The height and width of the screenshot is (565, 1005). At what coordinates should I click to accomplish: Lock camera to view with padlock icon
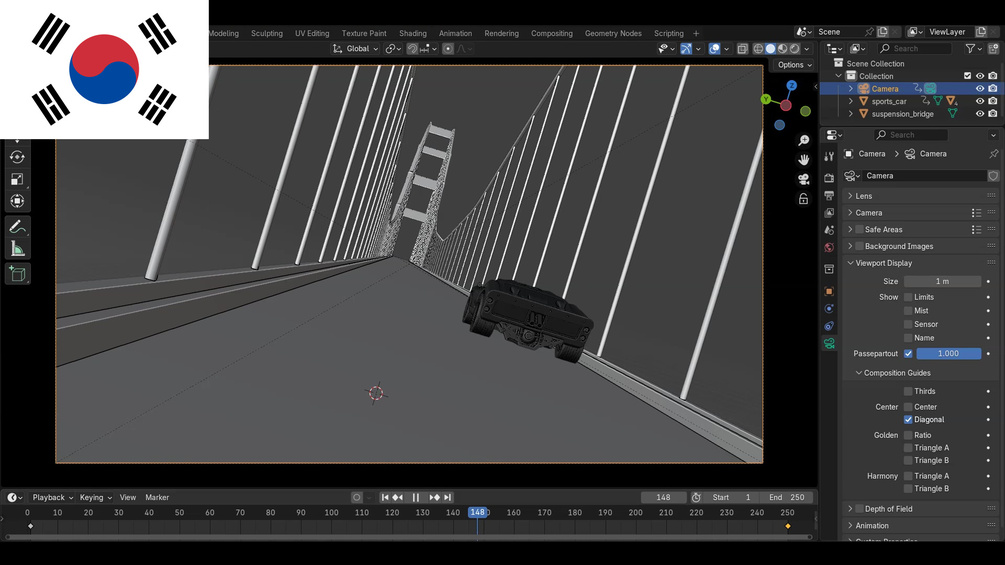(803, 199)
